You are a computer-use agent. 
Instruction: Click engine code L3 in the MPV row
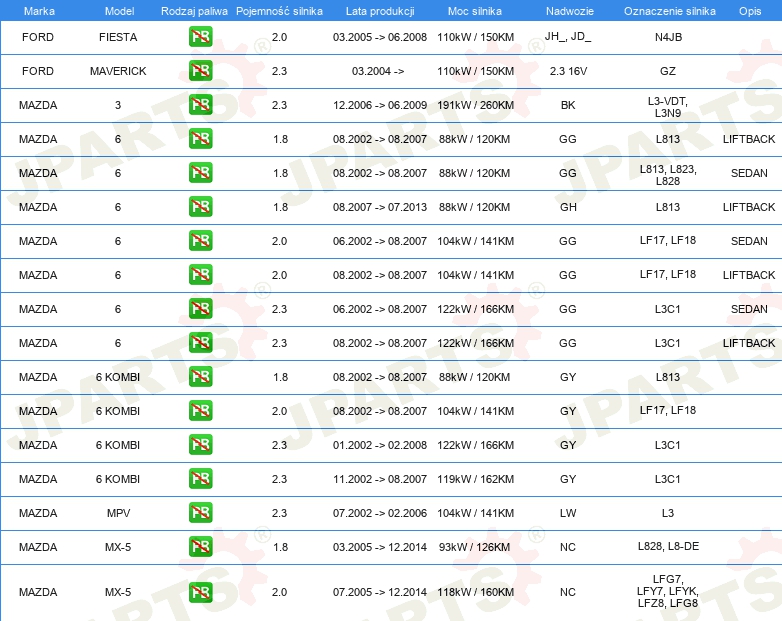coord(668,513)
